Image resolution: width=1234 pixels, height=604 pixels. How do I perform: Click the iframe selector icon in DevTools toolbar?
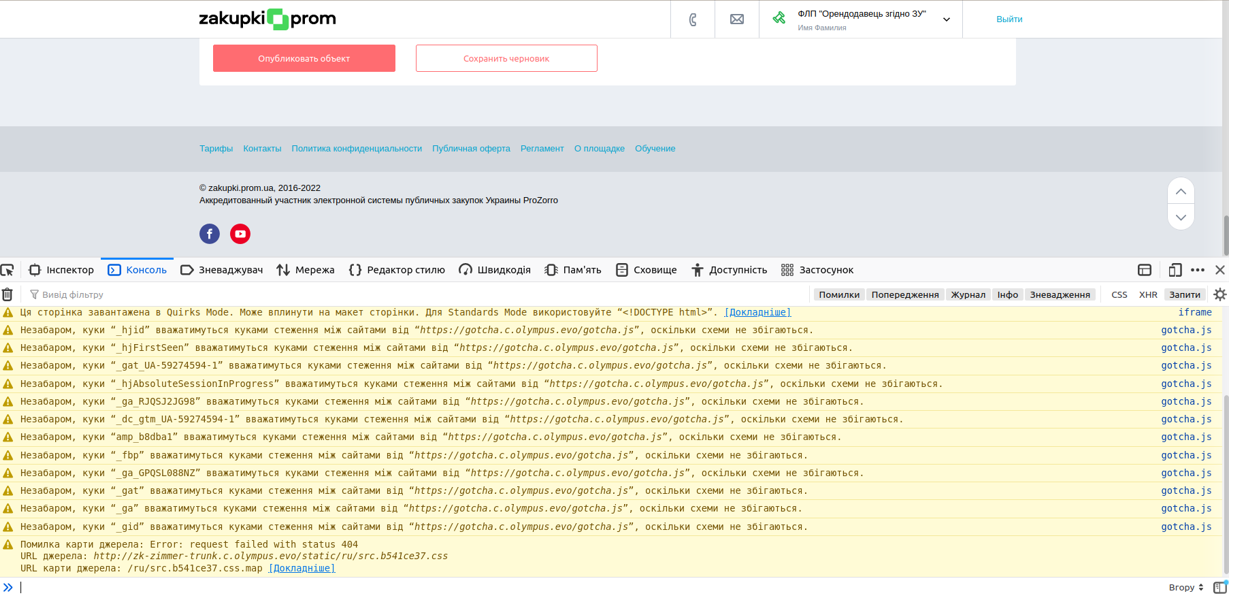click(1144, 270)
